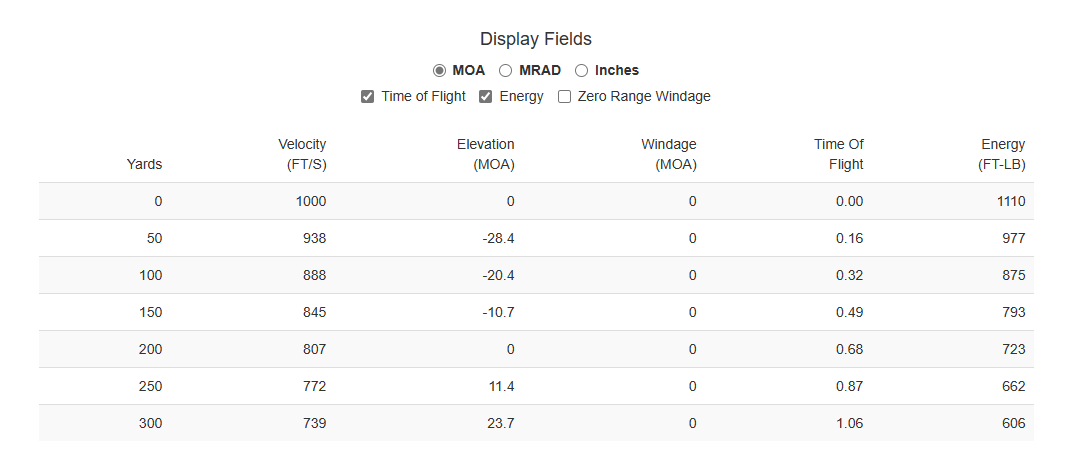
Task: Select the MRAD radio button
Action: pyautogui.click(x=506, y=71)
